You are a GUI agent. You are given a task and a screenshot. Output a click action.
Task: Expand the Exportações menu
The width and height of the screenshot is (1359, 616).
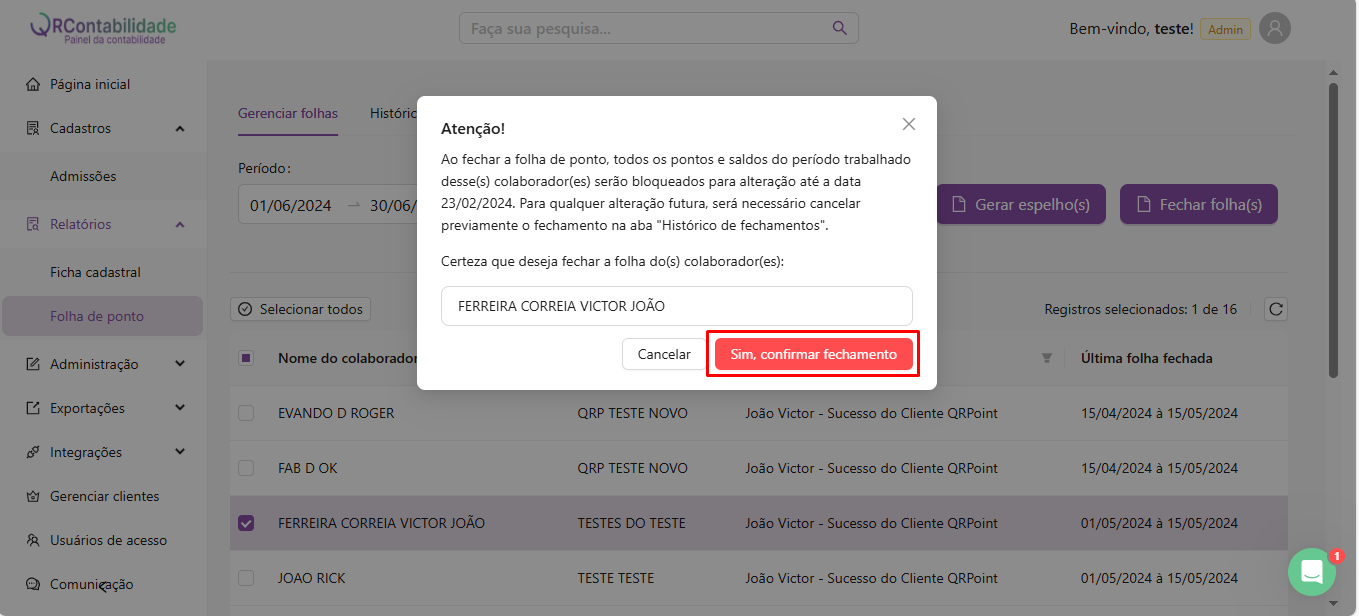coord(180,408)
